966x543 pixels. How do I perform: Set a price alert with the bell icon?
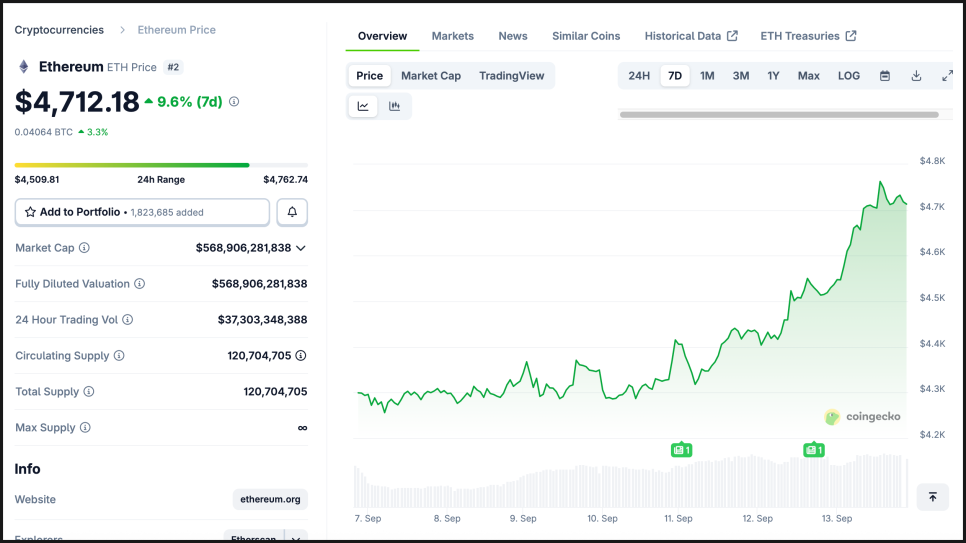(292, 212)
